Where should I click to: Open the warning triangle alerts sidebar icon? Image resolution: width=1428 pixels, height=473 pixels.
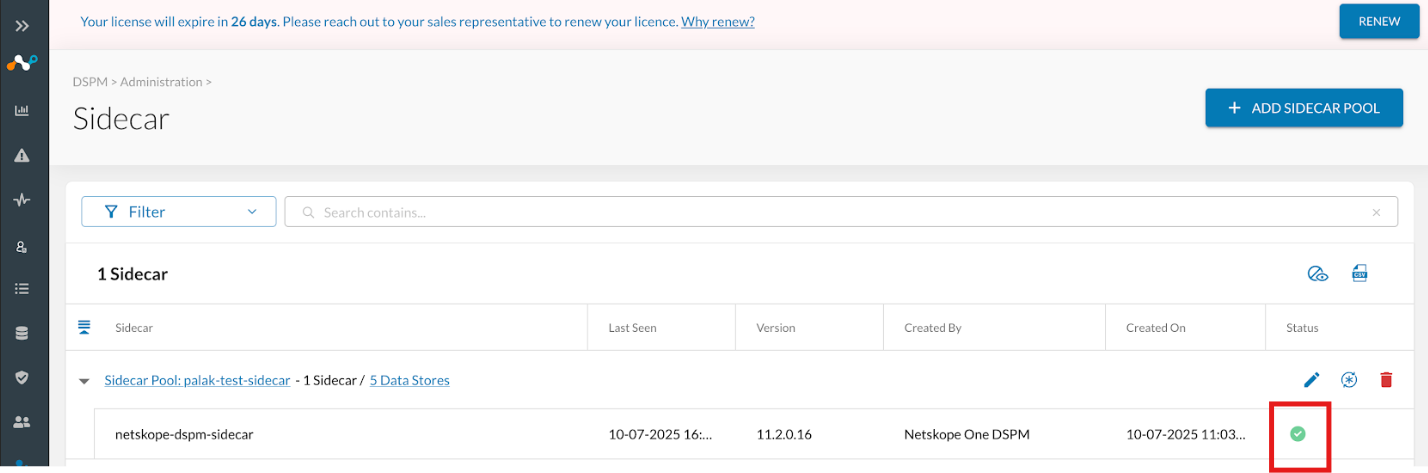click(22, 155)
